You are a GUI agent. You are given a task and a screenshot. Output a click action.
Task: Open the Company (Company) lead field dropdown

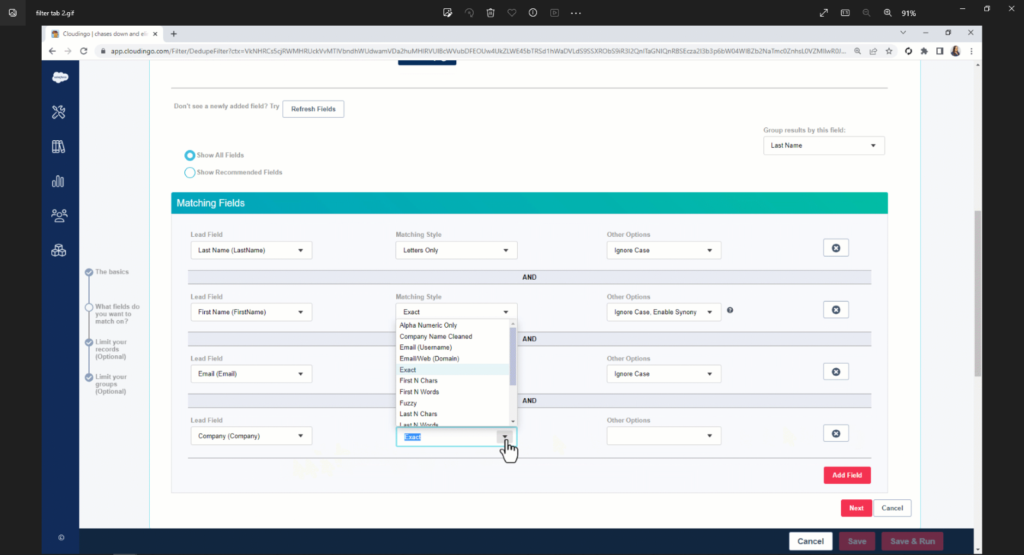pyautogui.click(x=251, y=436)
